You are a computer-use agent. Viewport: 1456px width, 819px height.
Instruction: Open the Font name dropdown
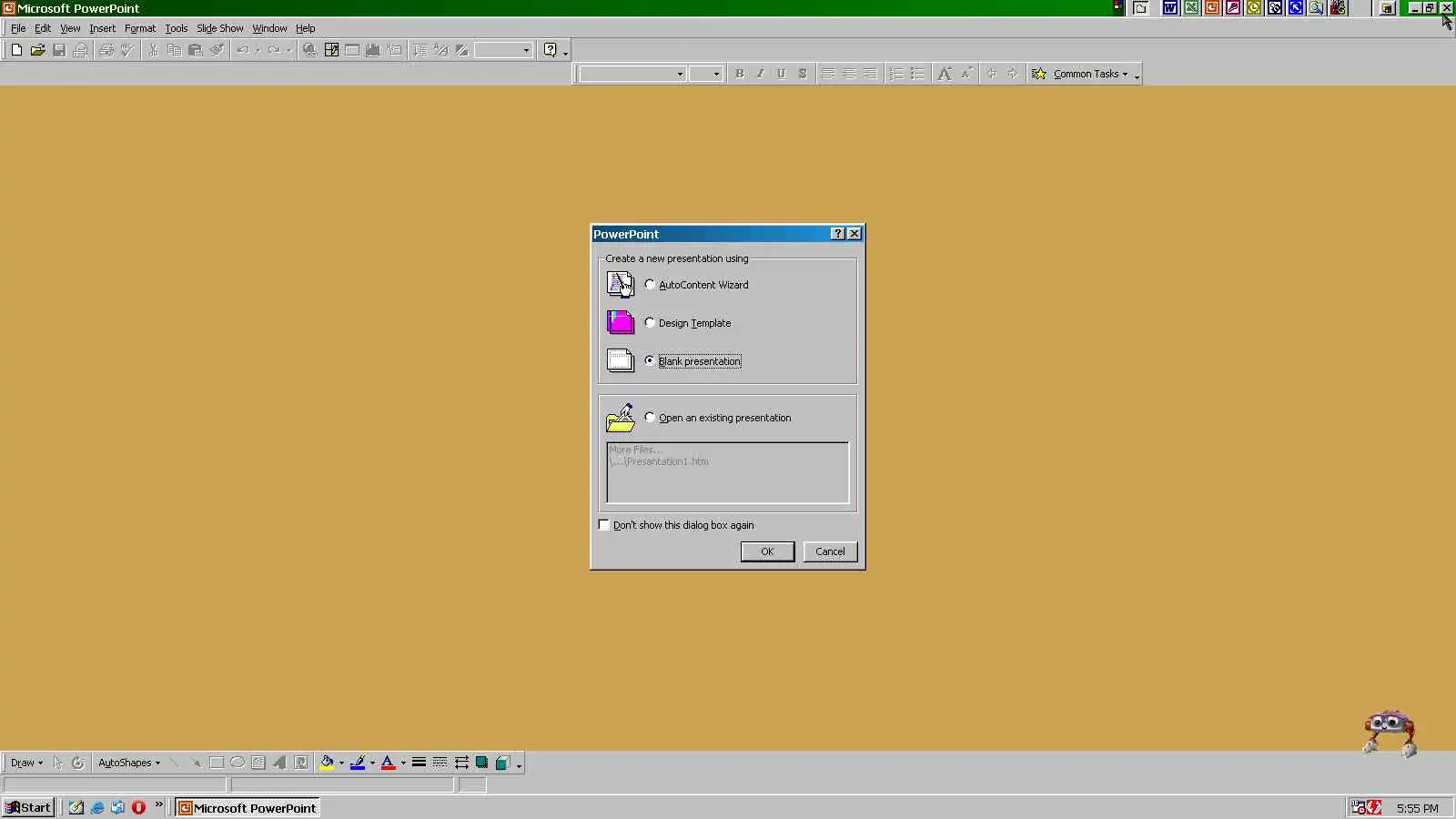[680, 75]
